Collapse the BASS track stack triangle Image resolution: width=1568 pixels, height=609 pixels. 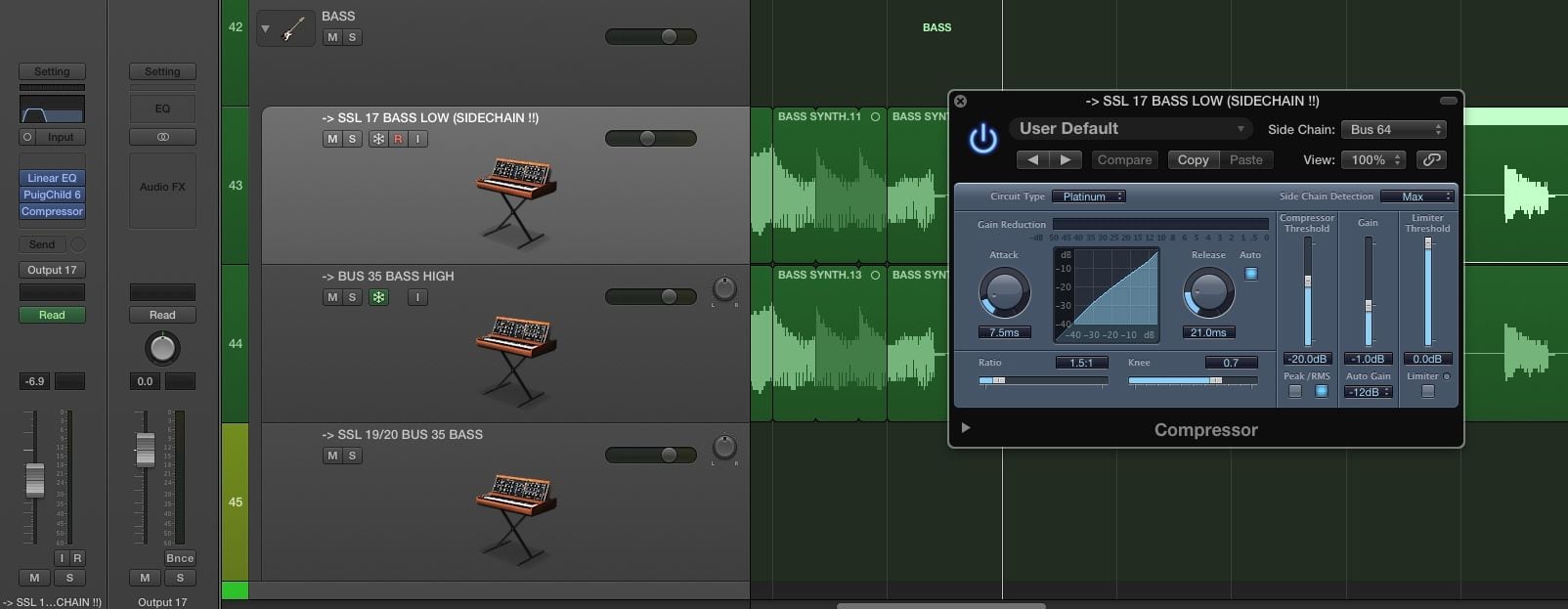(265, 29)
